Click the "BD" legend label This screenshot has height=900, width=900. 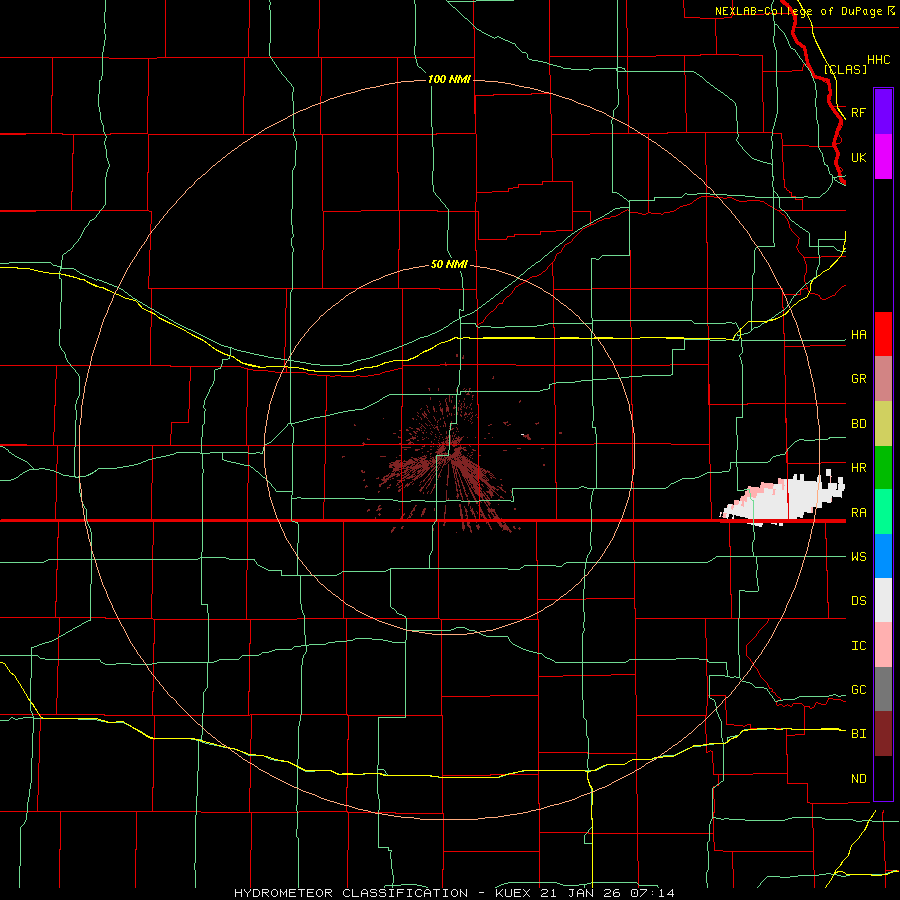pyautogui.click(x=858, y=424)
